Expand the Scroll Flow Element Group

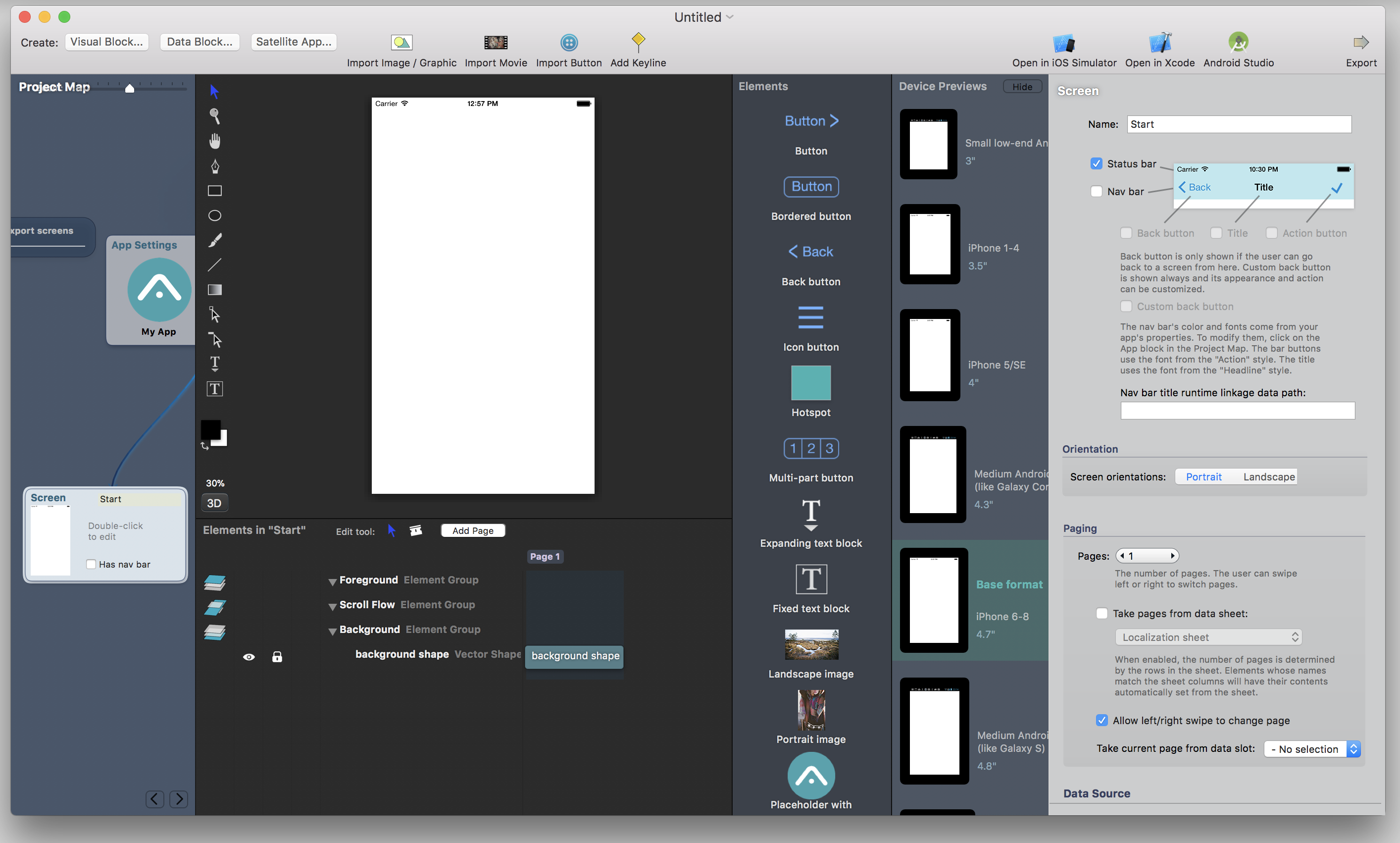tap(333, 605)
